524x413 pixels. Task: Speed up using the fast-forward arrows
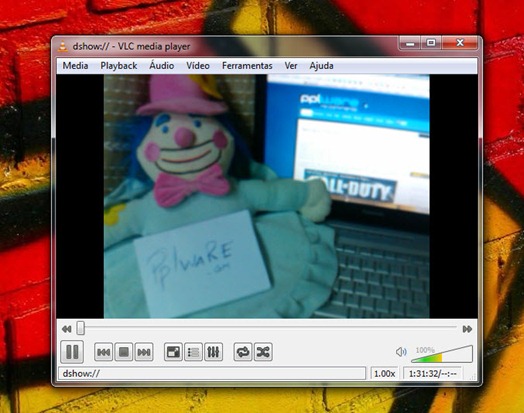(467, 329)
